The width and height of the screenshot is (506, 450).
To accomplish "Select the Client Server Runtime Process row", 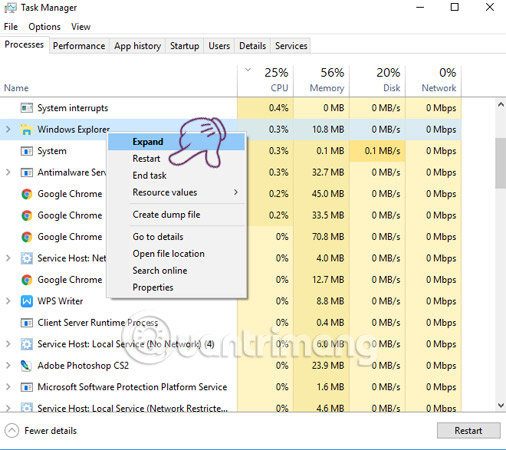I will (x=231, y=323).
